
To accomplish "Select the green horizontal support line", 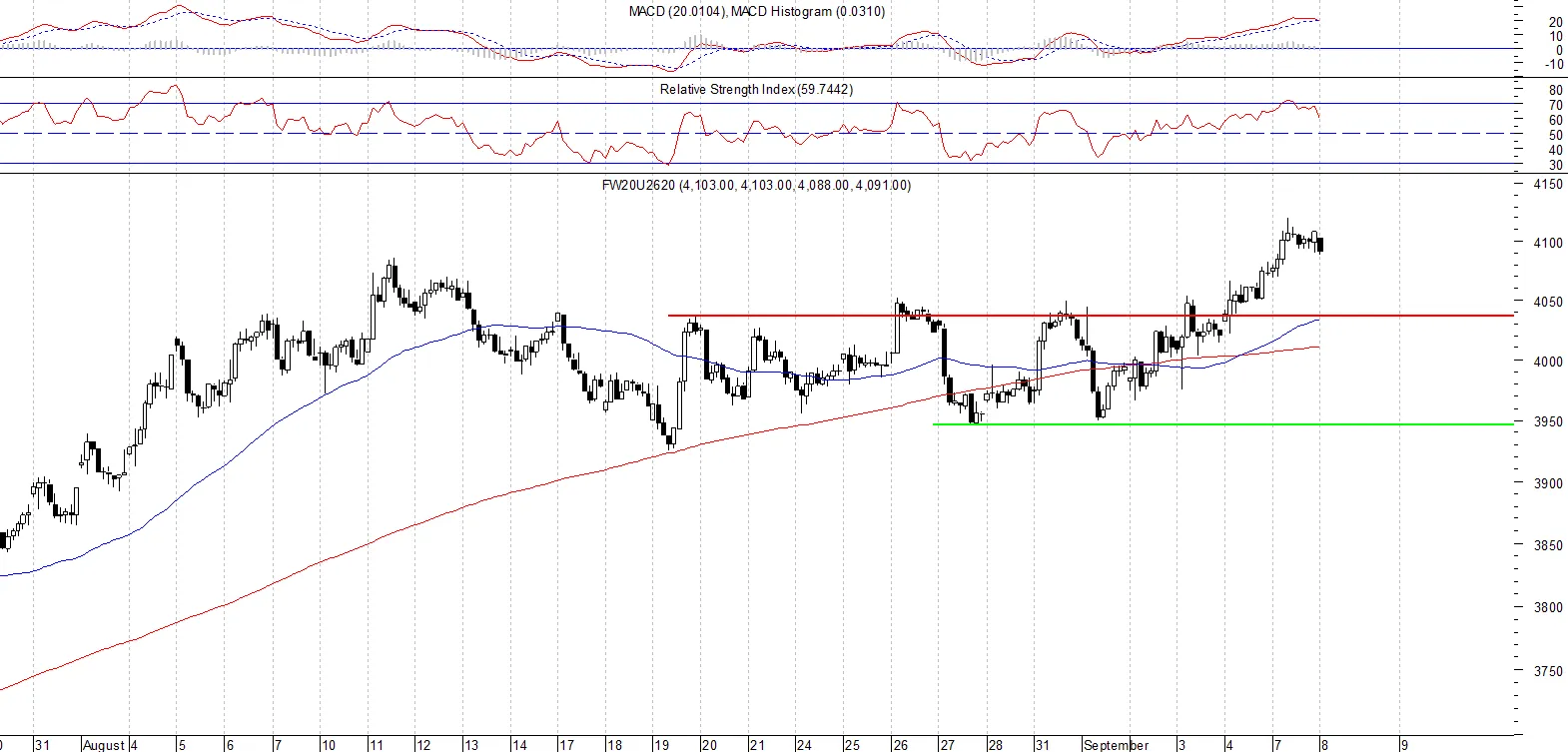I will click(1223, 424).
